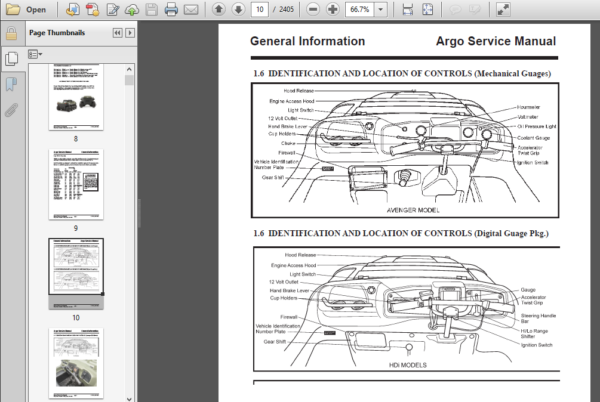Click the thumbnail panel scrollbar thumb
This screenshot has height=402, width=600.
click(129, 80)
